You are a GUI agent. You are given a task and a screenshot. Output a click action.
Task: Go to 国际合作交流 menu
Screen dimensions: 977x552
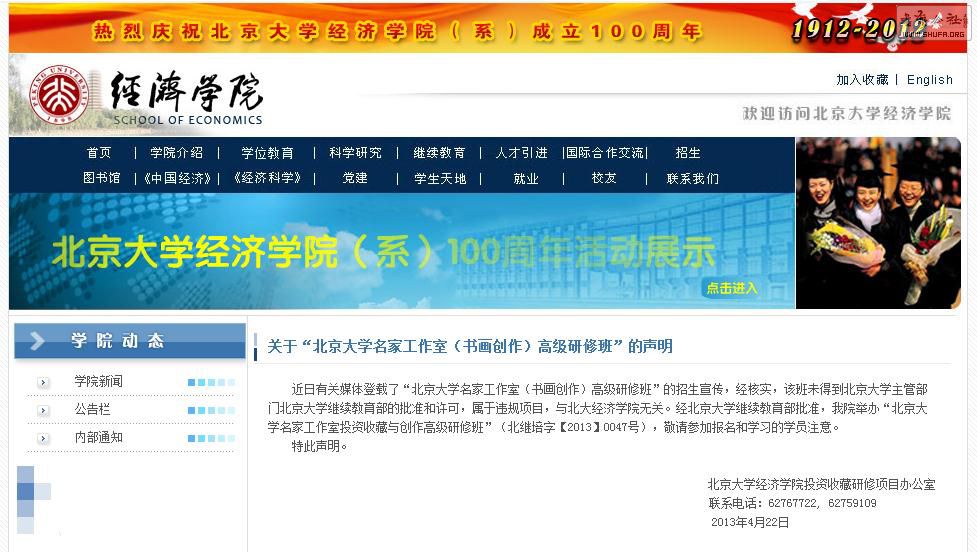pos(605,153)
